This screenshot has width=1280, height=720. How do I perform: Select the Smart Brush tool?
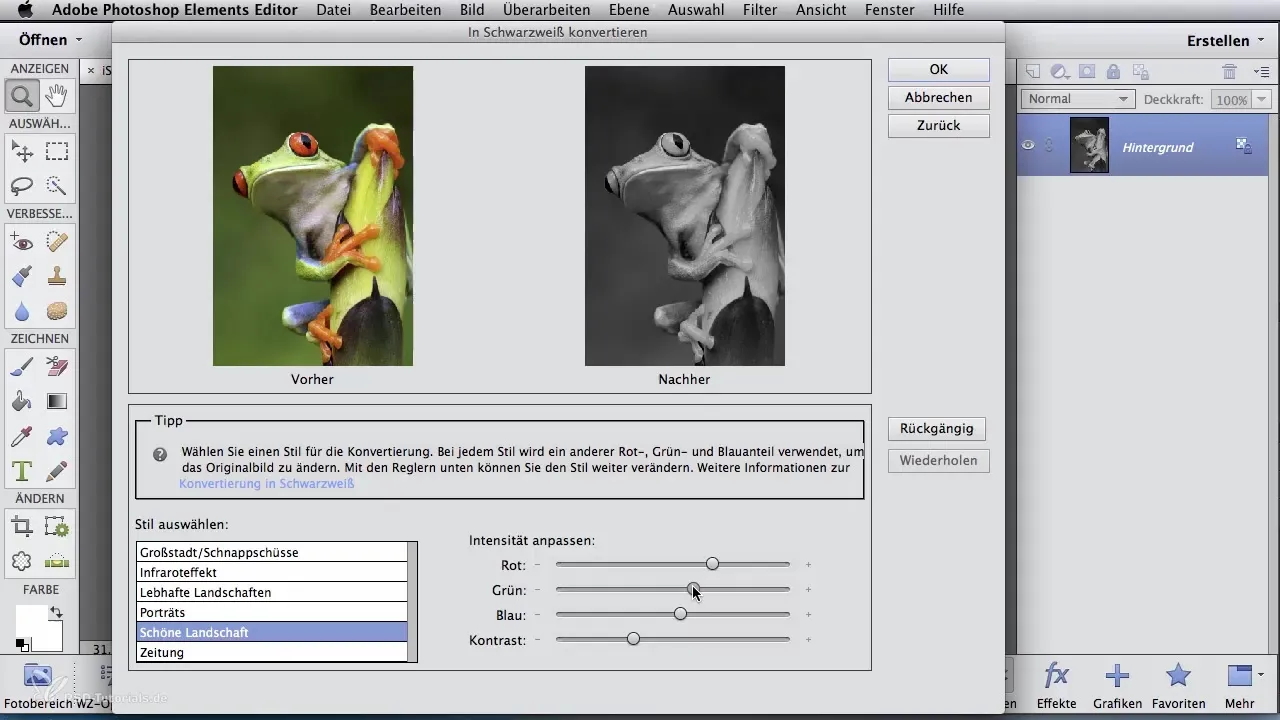22,276
